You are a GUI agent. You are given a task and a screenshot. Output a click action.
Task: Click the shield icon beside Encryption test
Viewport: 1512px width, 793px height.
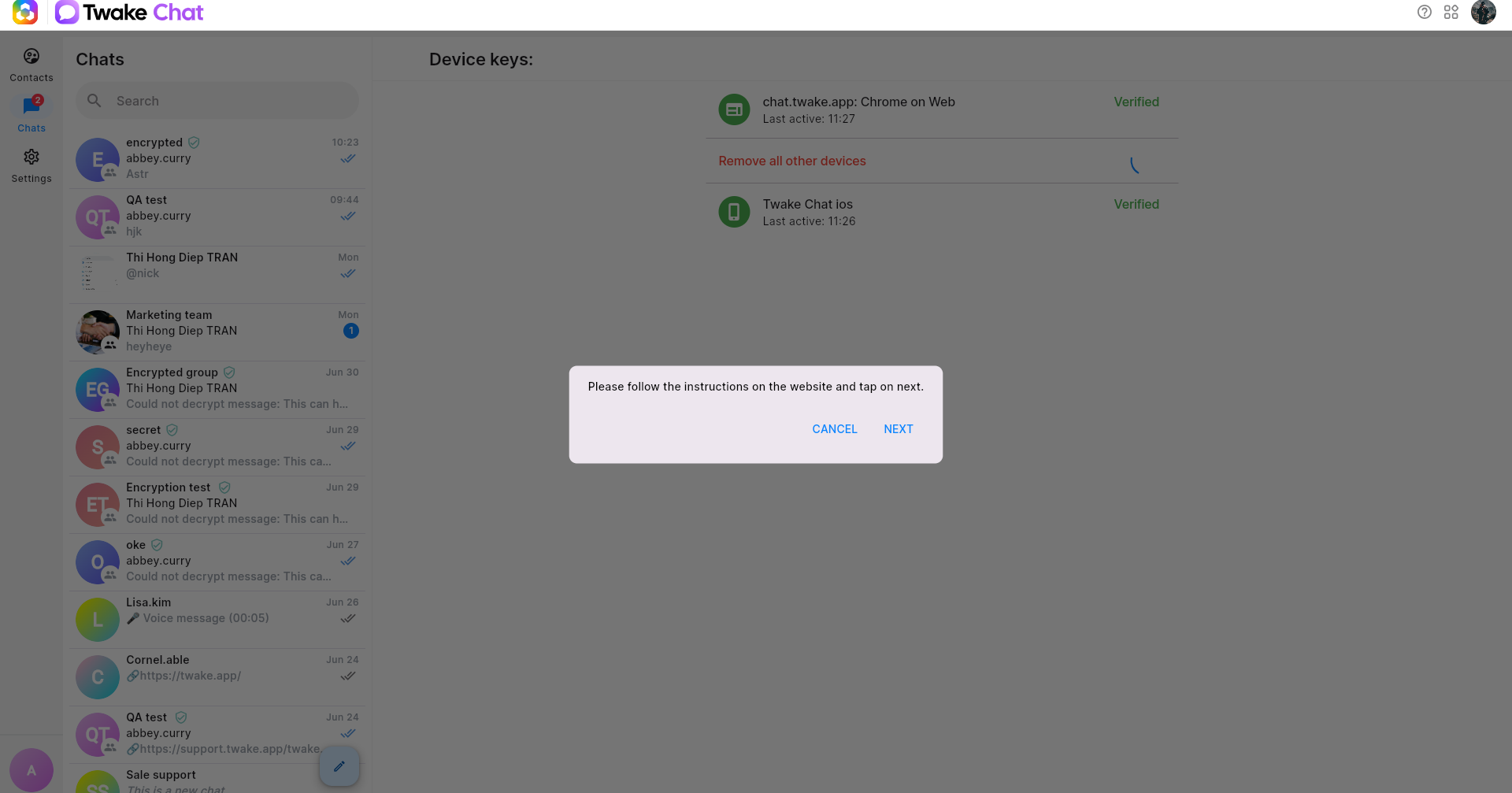tap(224, 487)
